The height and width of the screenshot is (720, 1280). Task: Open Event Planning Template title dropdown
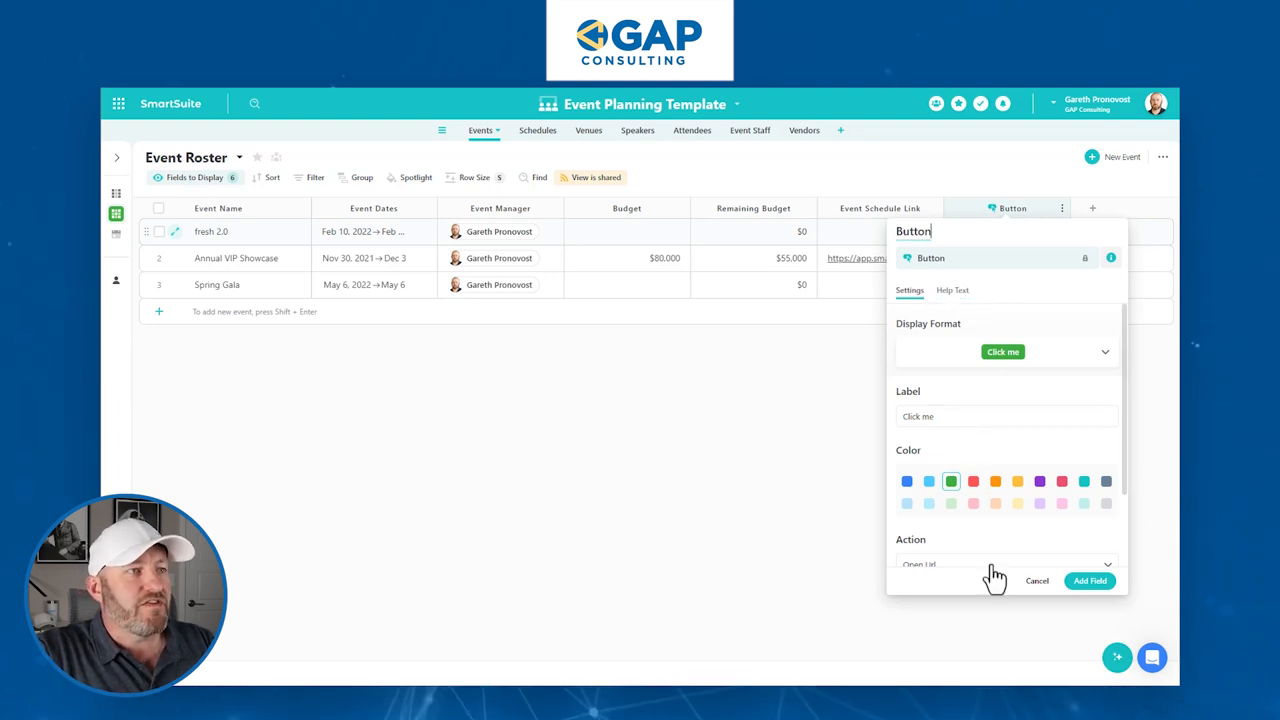pyautogui.click(x=737, y=104)
